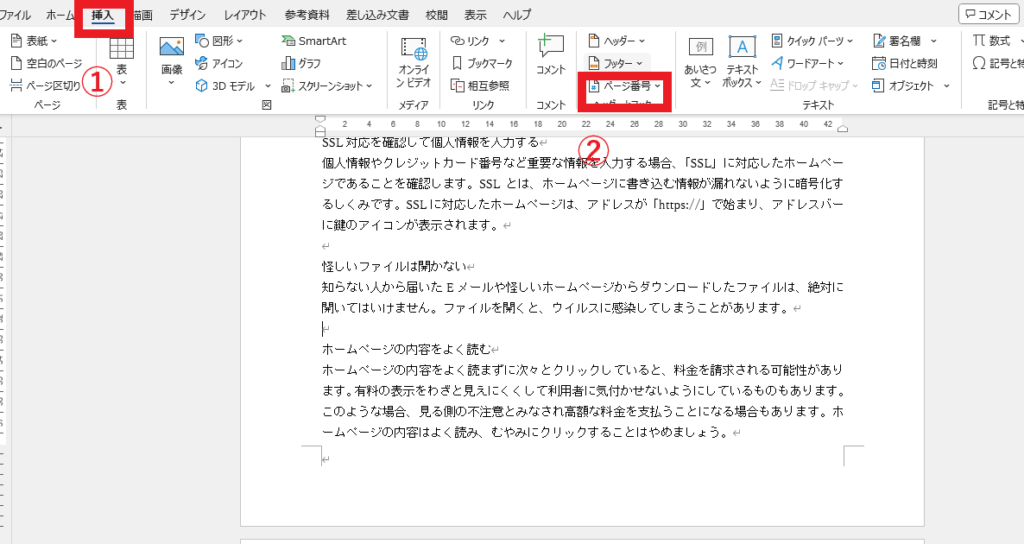Expand the 署名欄 dropdown arrow
Viewport: 1024px width, 544px height.
coord(933,40)
